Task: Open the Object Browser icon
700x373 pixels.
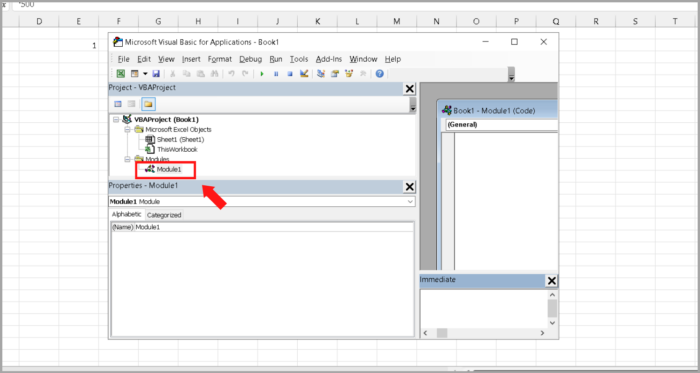Action: (x=349, y=74)
